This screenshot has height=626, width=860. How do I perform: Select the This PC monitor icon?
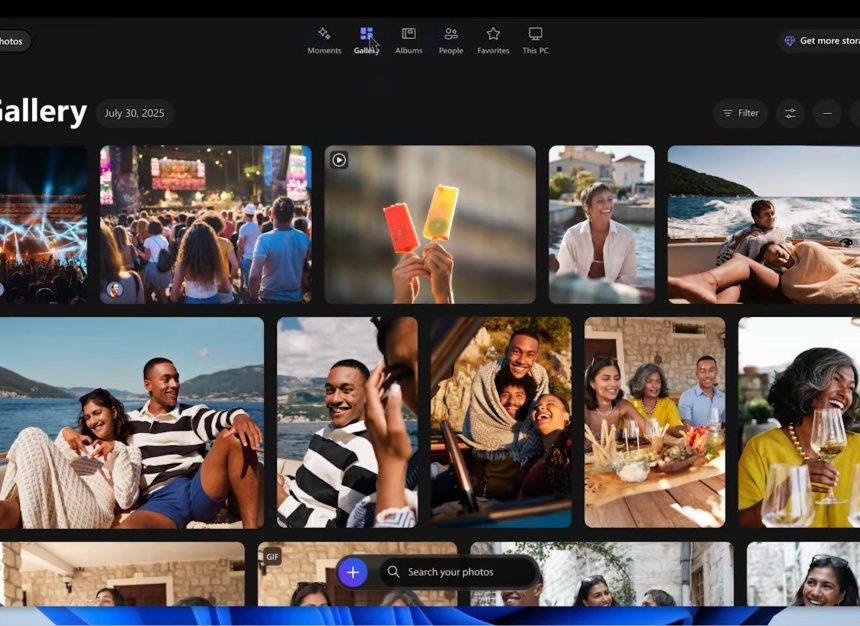point(536,33)
